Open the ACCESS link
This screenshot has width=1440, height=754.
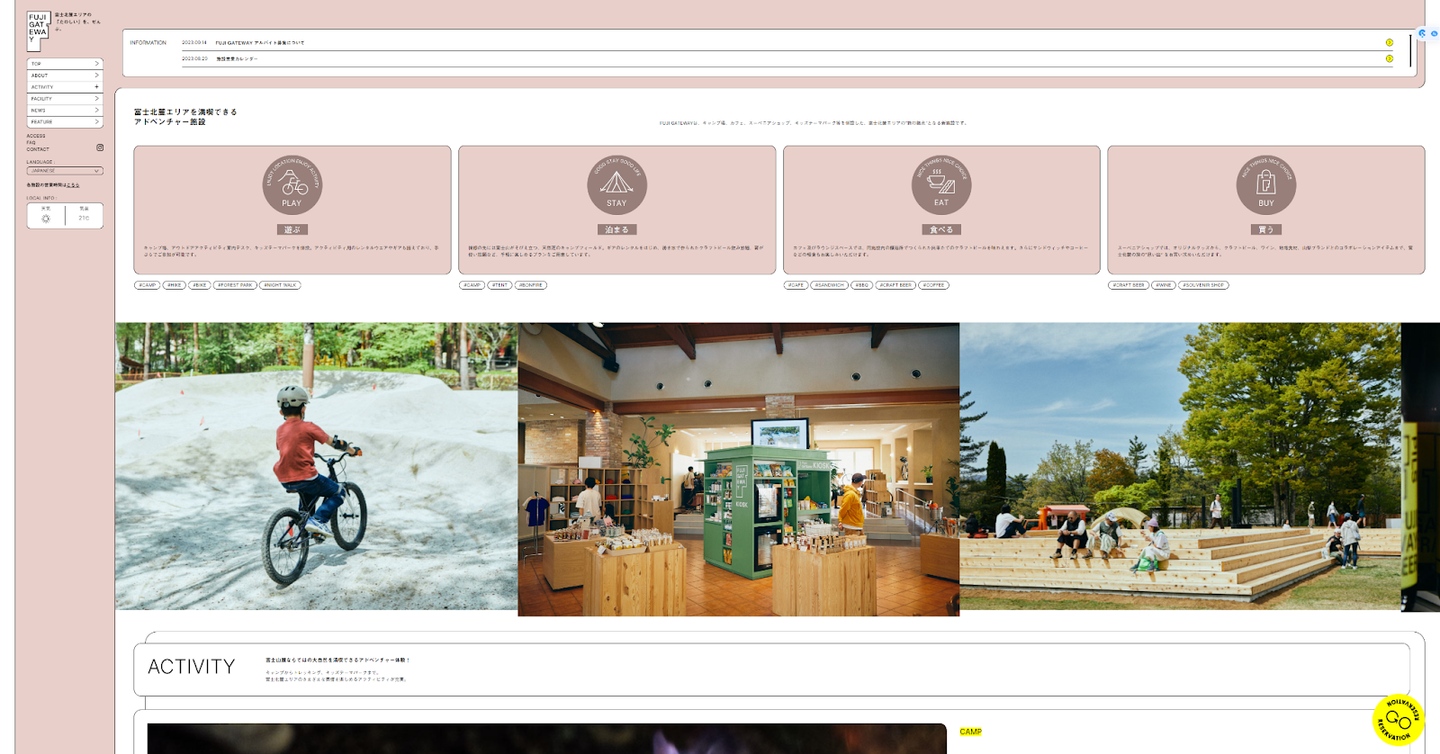(36, 136)
